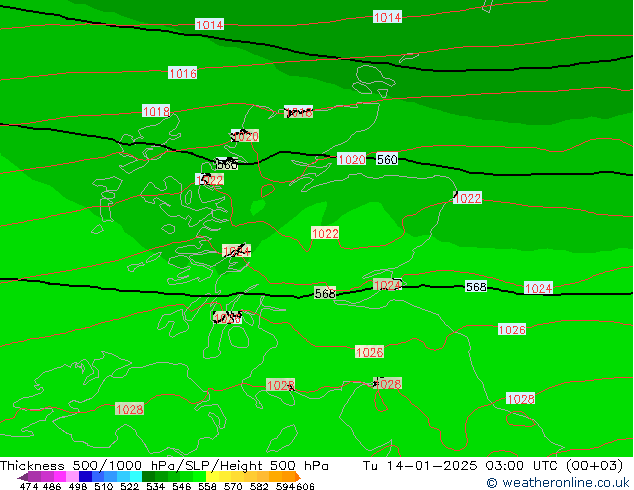Select the 568 label right of 1024
The image size is (634, 490).
click(476, 287)
